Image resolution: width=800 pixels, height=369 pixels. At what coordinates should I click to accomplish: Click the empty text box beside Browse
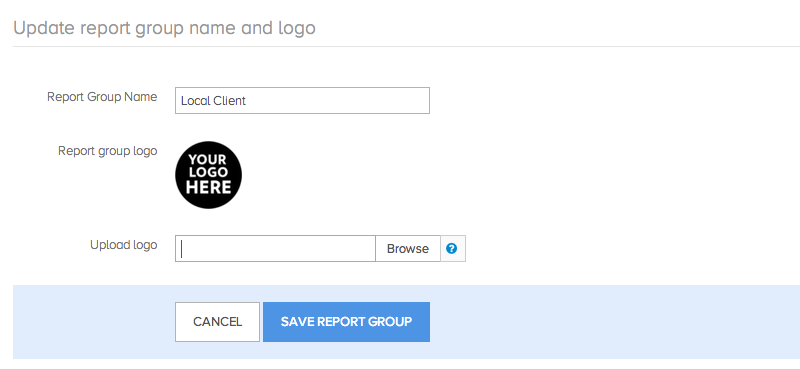[x=276, y=249]
